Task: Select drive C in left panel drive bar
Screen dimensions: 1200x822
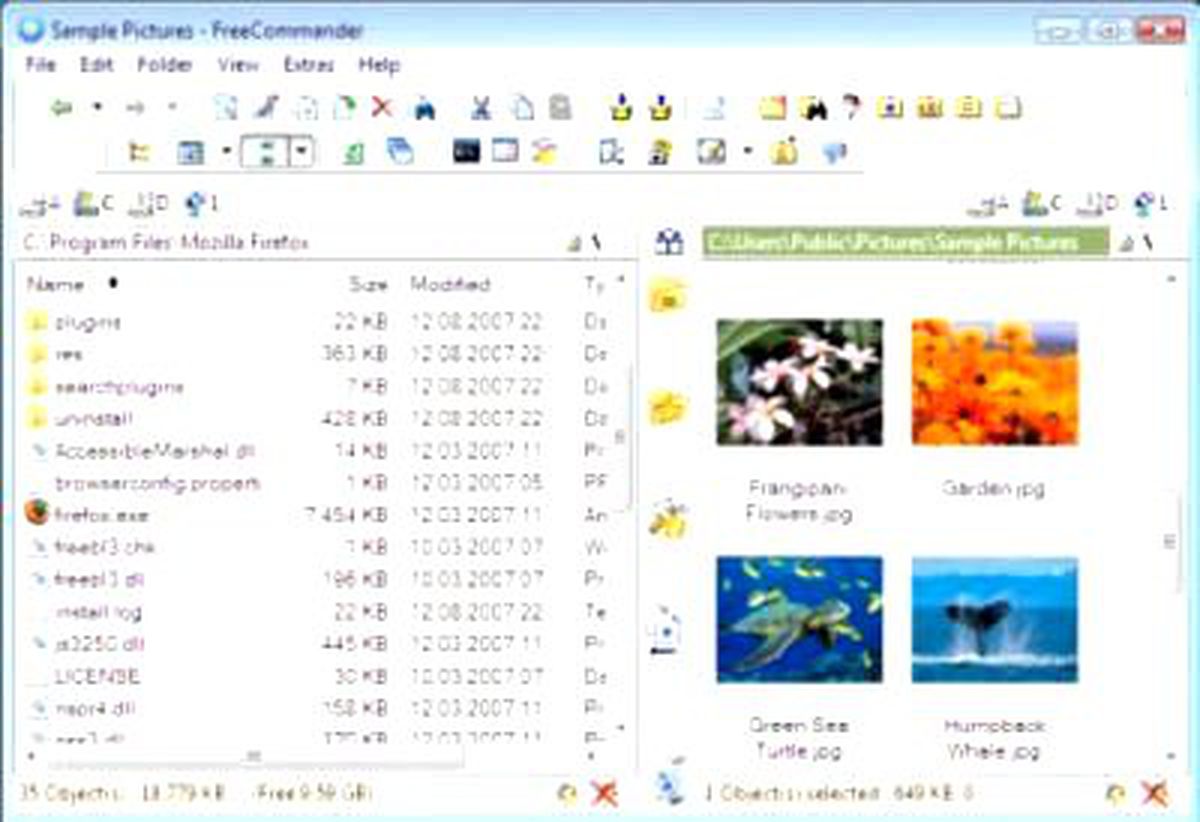Action: click(94, 204)
